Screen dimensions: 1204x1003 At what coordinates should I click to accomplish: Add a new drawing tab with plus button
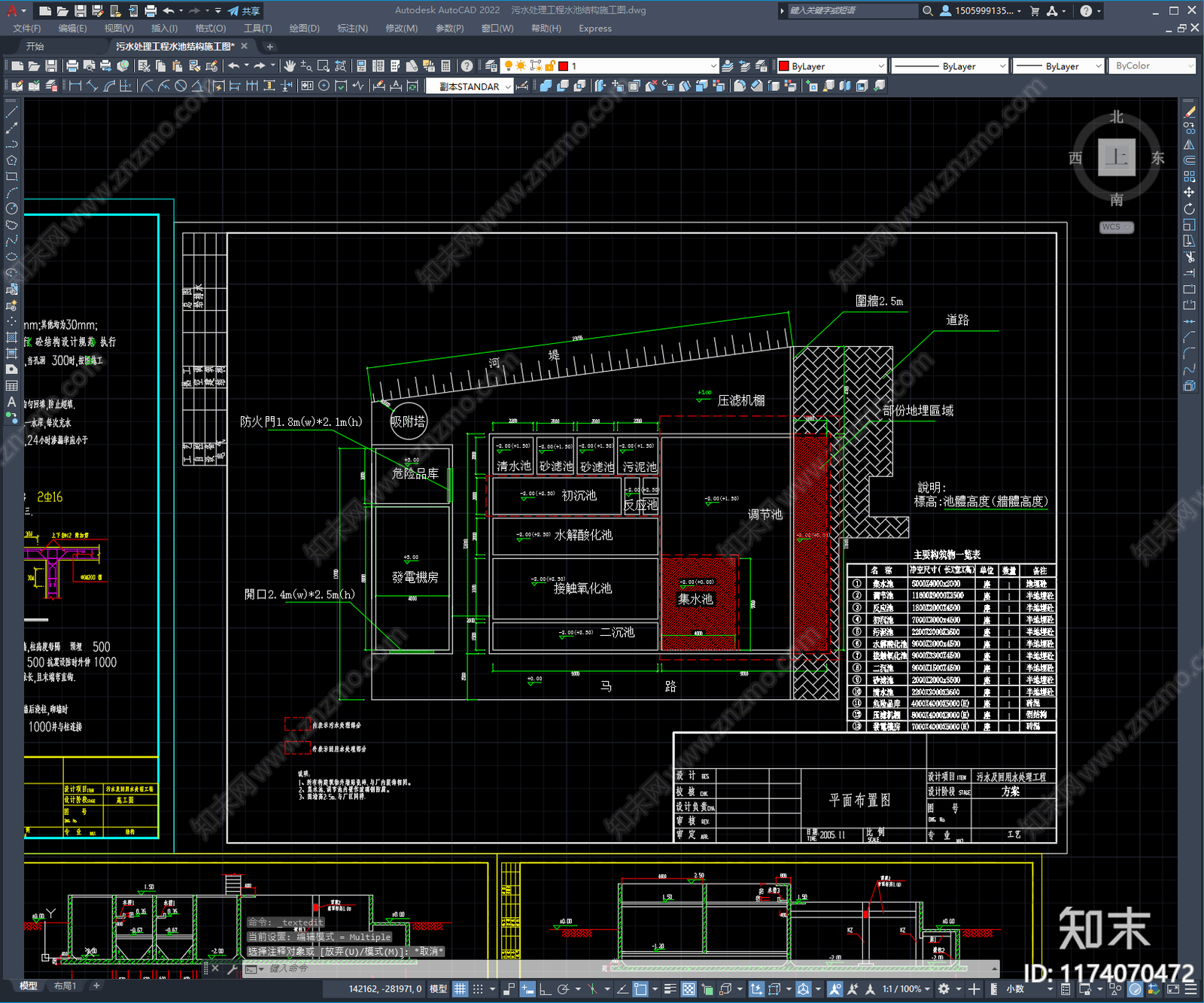pos(270,47)
